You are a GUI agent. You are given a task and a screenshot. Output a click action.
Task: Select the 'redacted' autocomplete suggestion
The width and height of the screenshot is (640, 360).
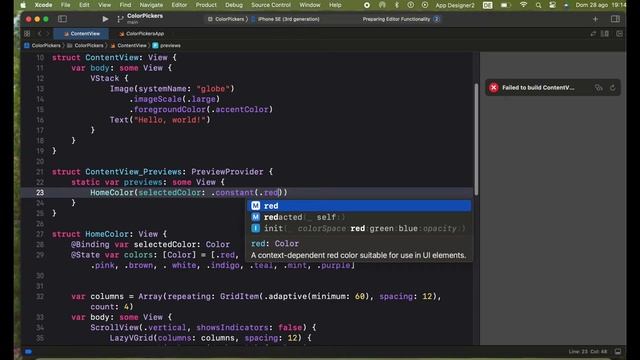coord(359,217)
